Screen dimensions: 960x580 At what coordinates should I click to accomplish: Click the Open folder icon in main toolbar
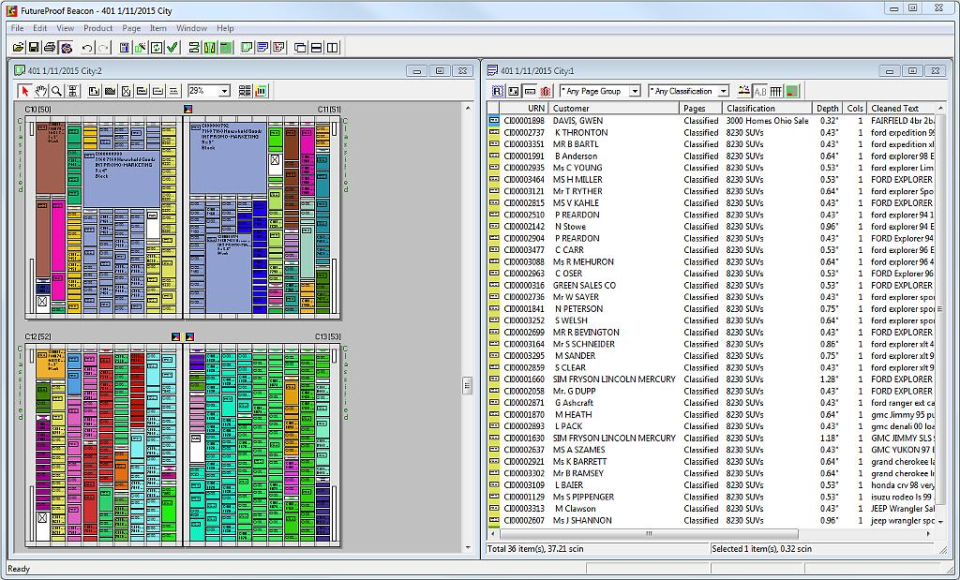(x=18, y=47)
